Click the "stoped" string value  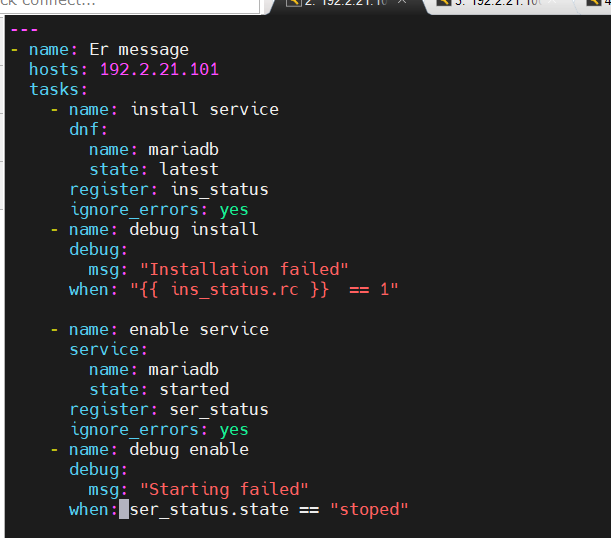pos(369,510)
